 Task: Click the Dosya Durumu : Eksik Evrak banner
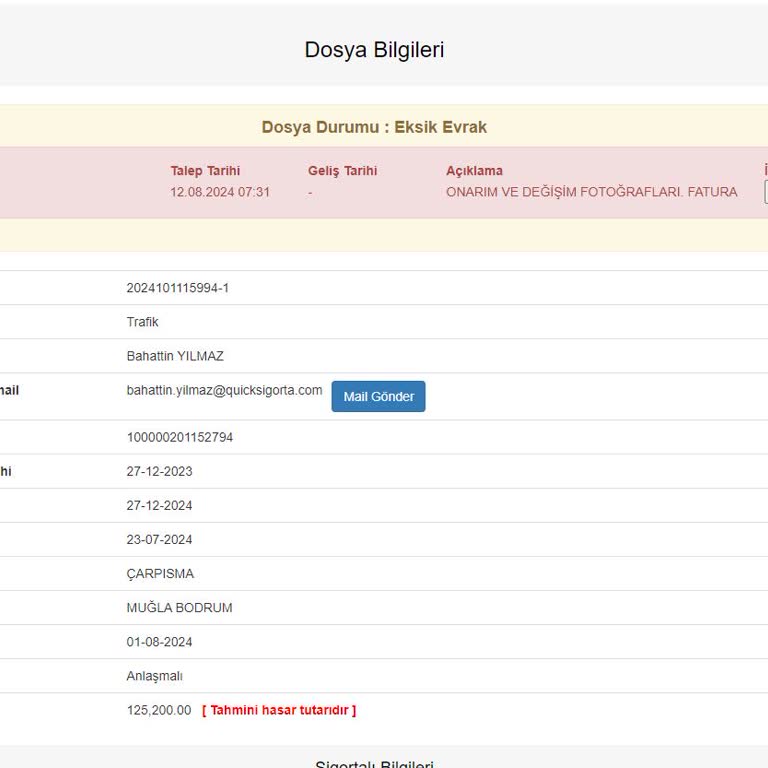pos(374,127)
